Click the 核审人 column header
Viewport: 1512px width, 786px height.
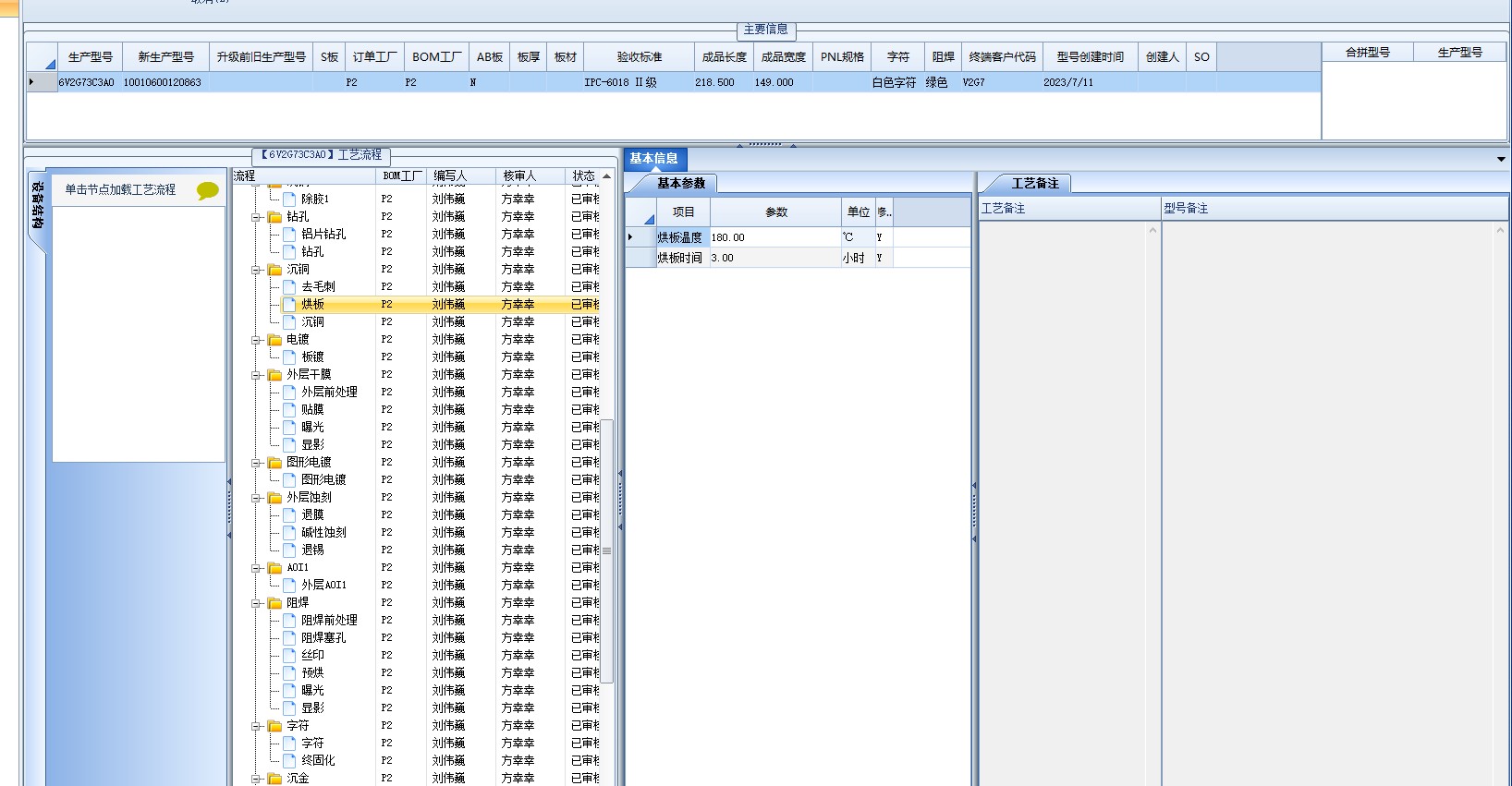click(530, 175)
